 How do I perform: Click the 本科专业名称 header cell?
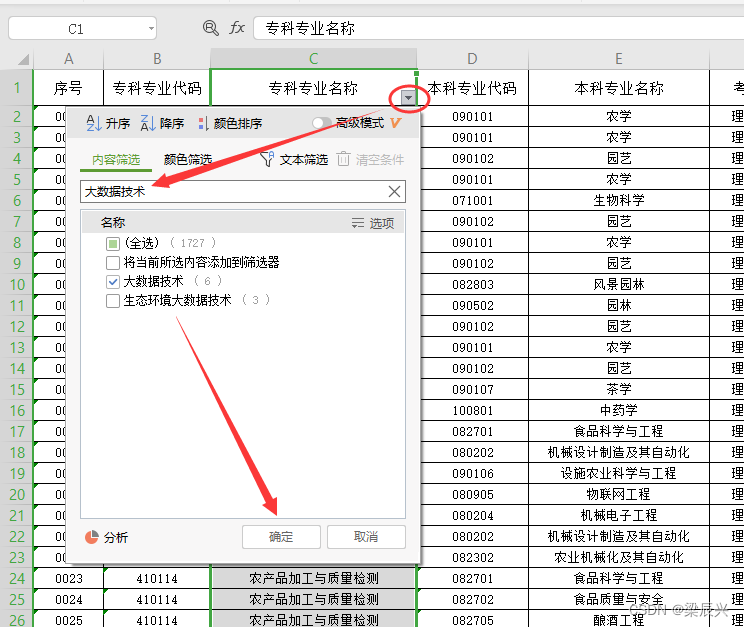tap(619, 88)
